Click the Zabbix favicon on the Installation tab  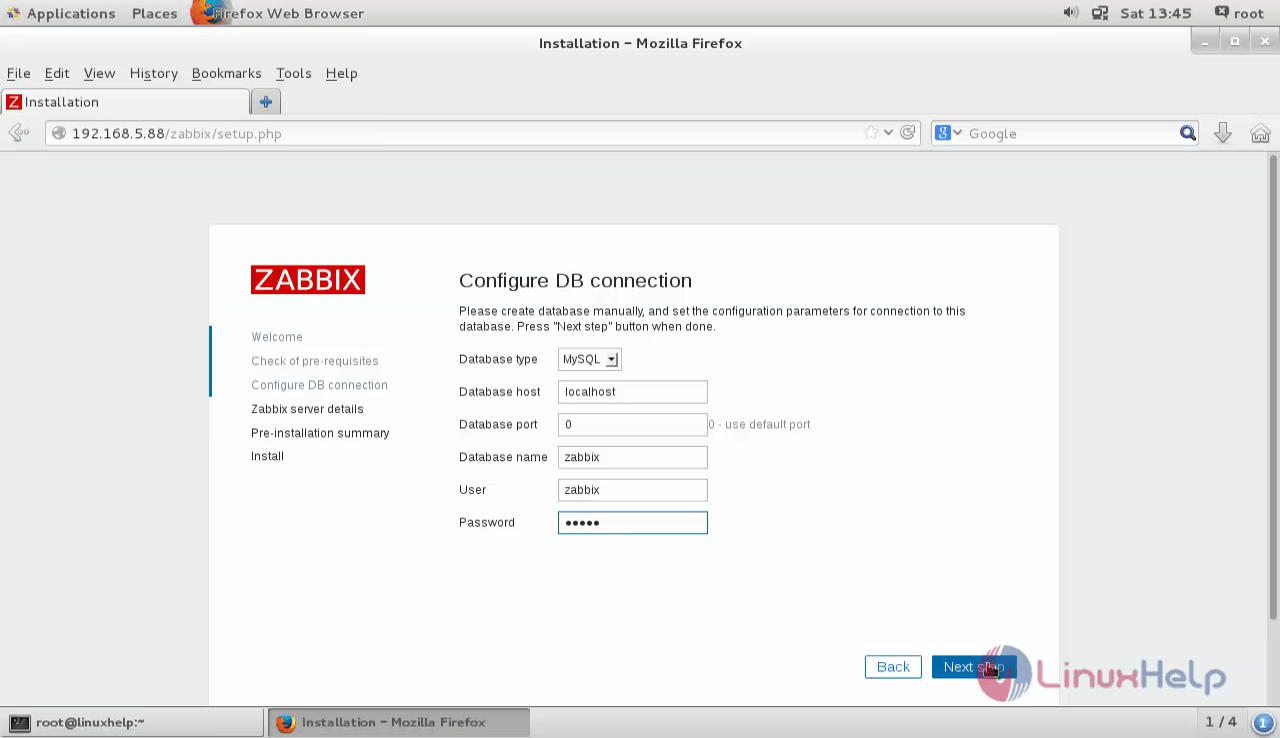[x=14, y=102]
